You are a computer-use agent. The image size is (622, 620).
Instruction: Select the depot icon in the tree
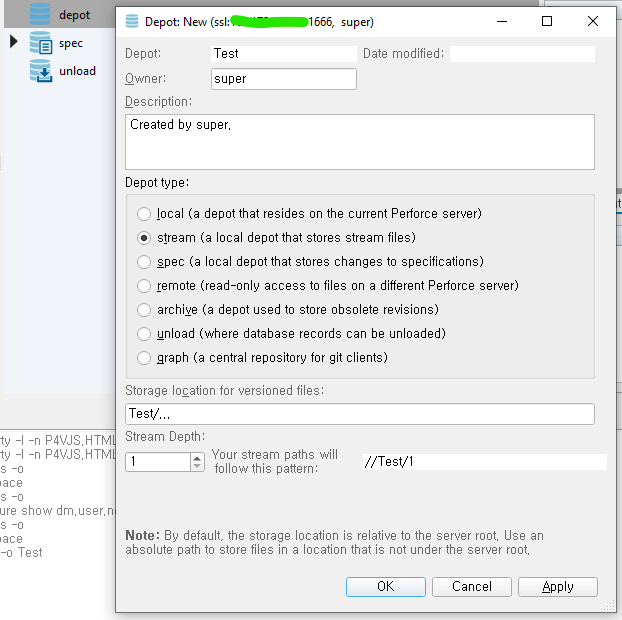click(x=40, y=13)
